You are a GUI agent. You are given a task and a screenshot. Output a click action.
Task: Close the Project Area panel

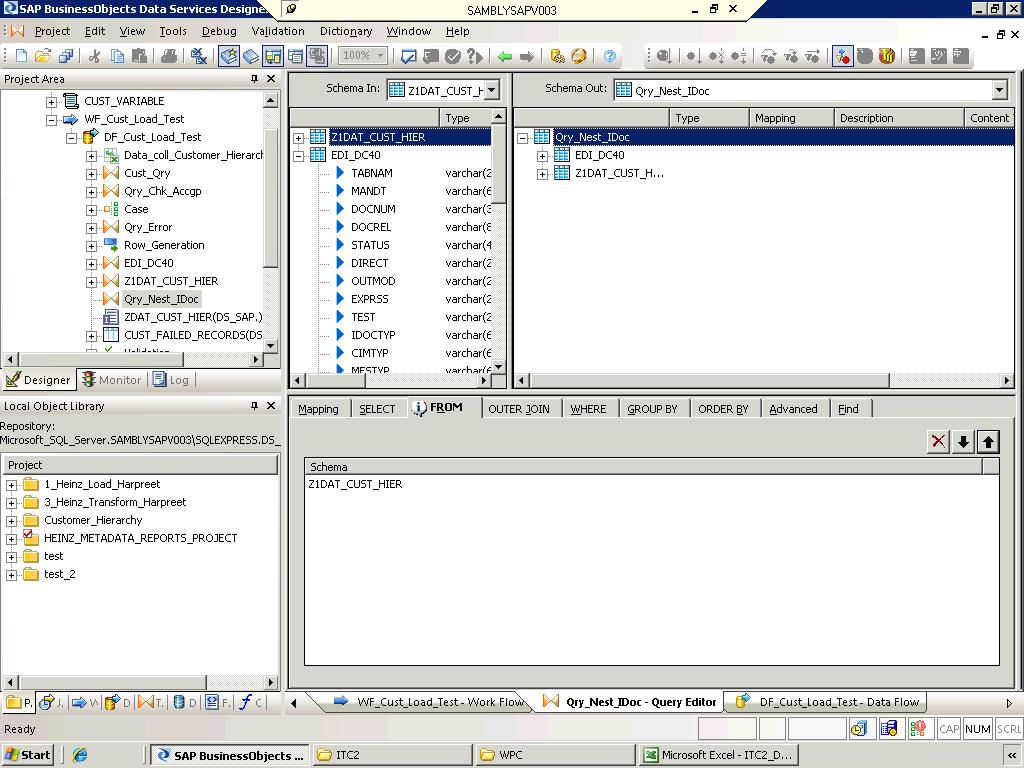click(271, 78)
